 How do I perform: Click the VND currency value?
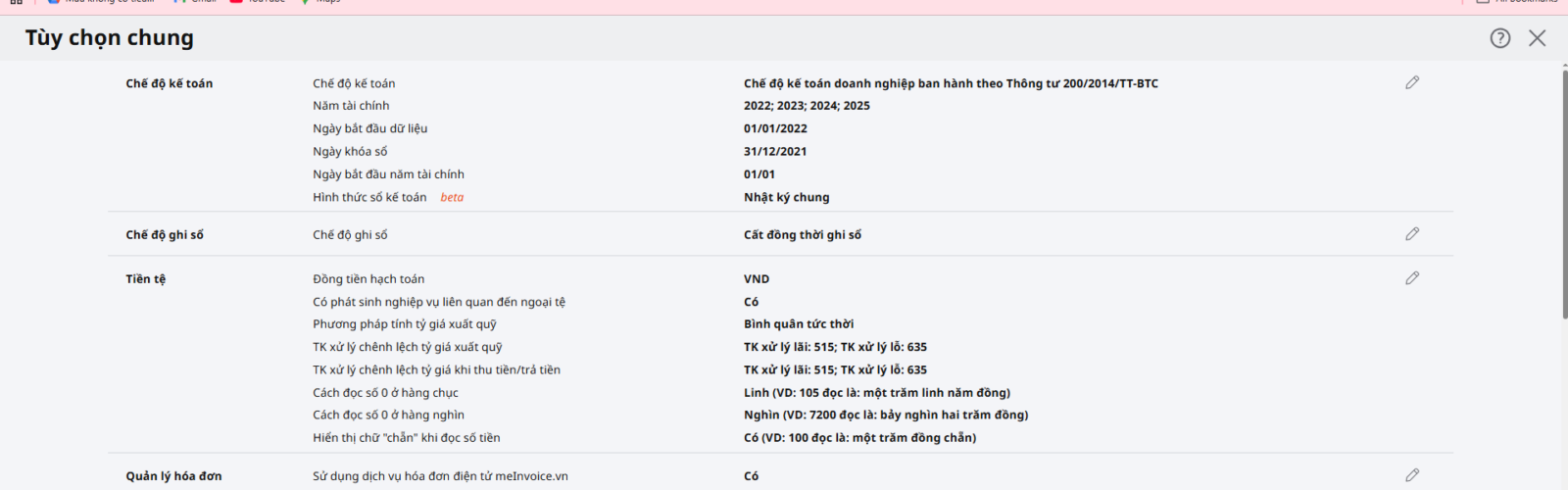[x=757, y=279]
